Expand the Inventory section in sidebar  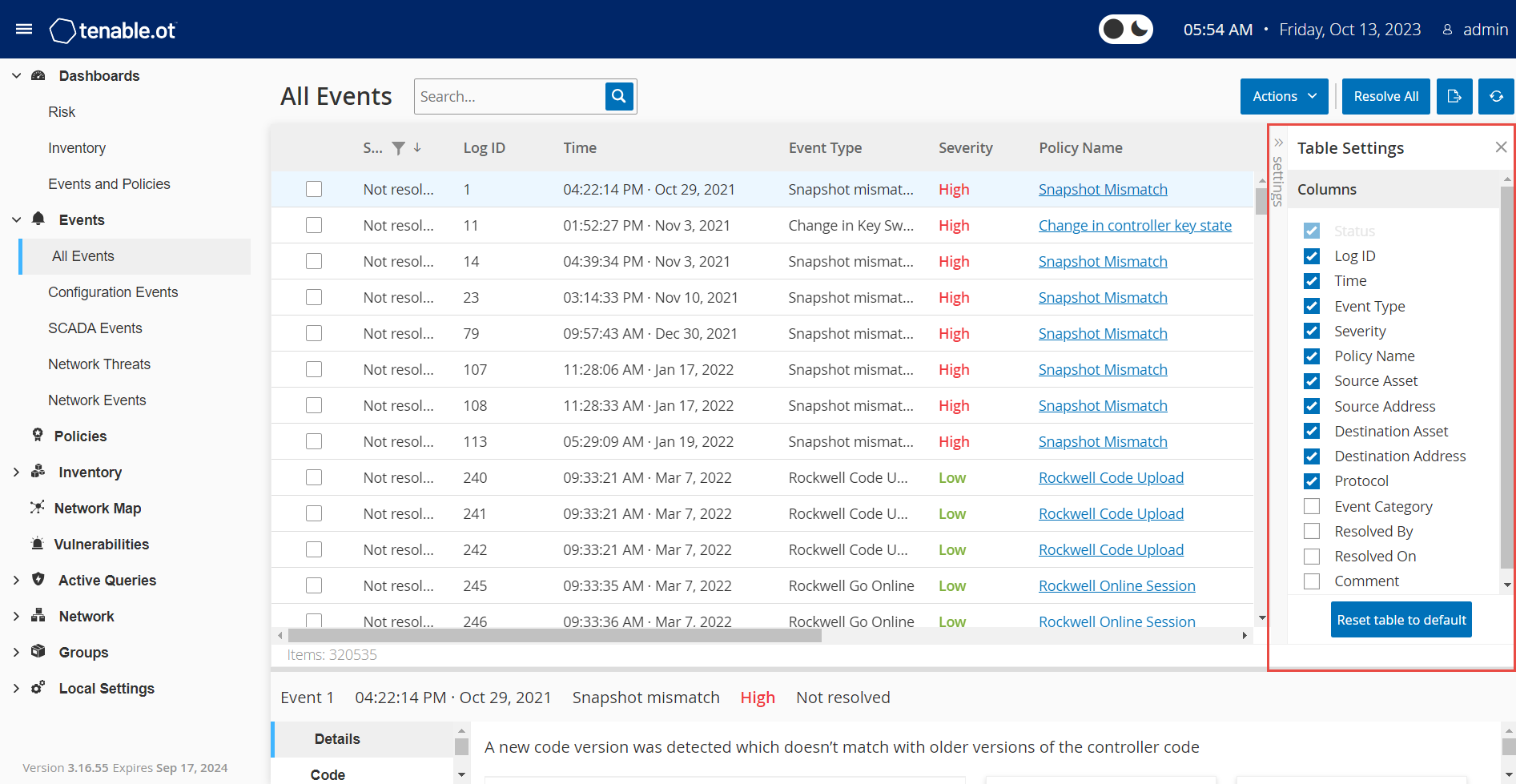(16, 472)
